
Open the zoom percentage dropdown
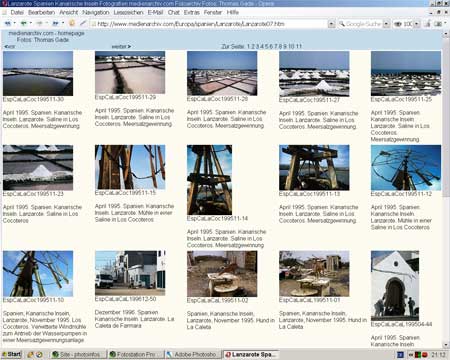[x=417, y=24]
